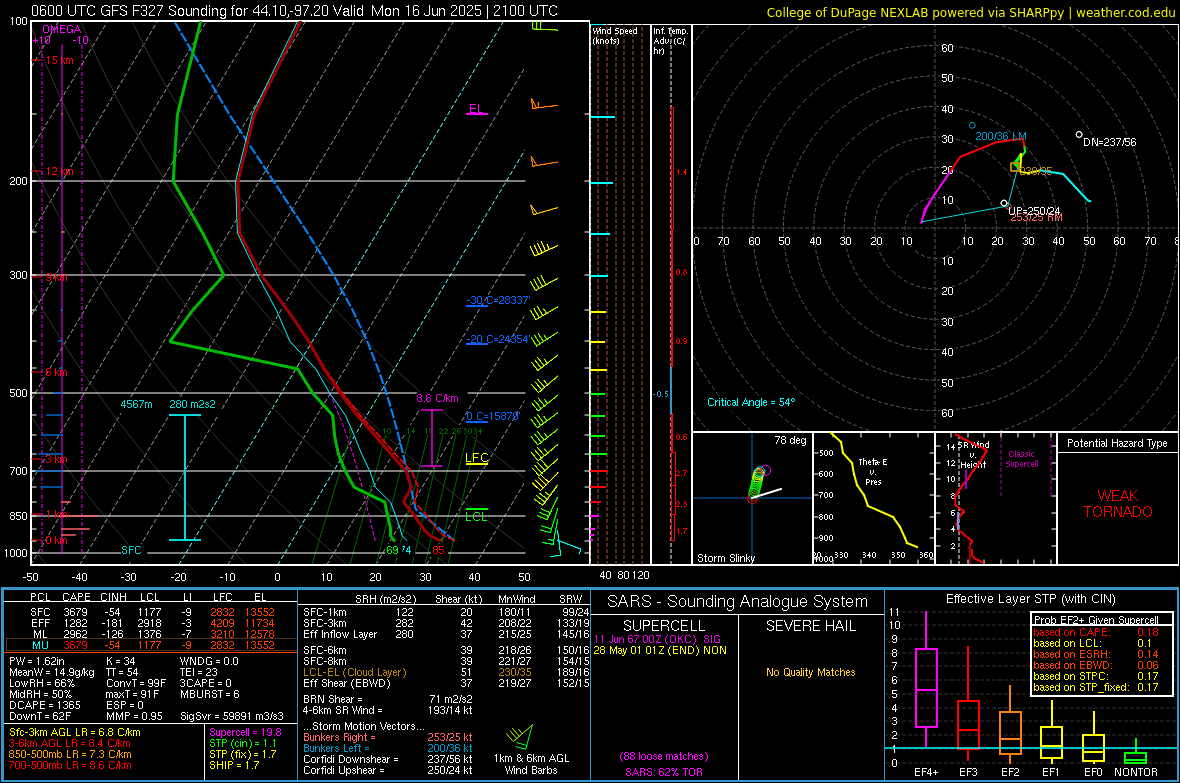The height and width of the screenshot is (783, 1180).
Task: Open the Storm Slinky inset
Action: click(x=752, y=498)
